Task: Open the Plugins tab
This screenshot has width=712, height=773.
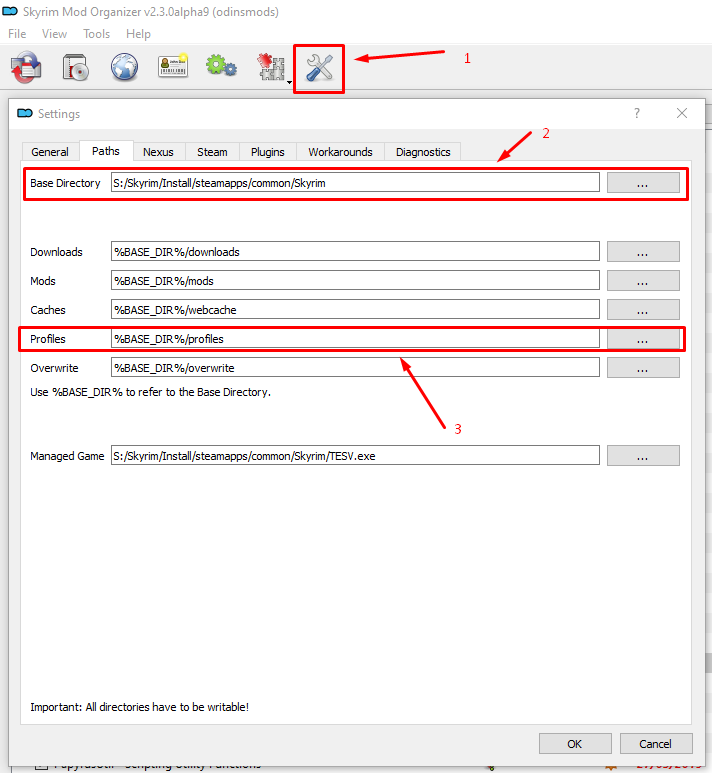Action: tap(268, 152)
